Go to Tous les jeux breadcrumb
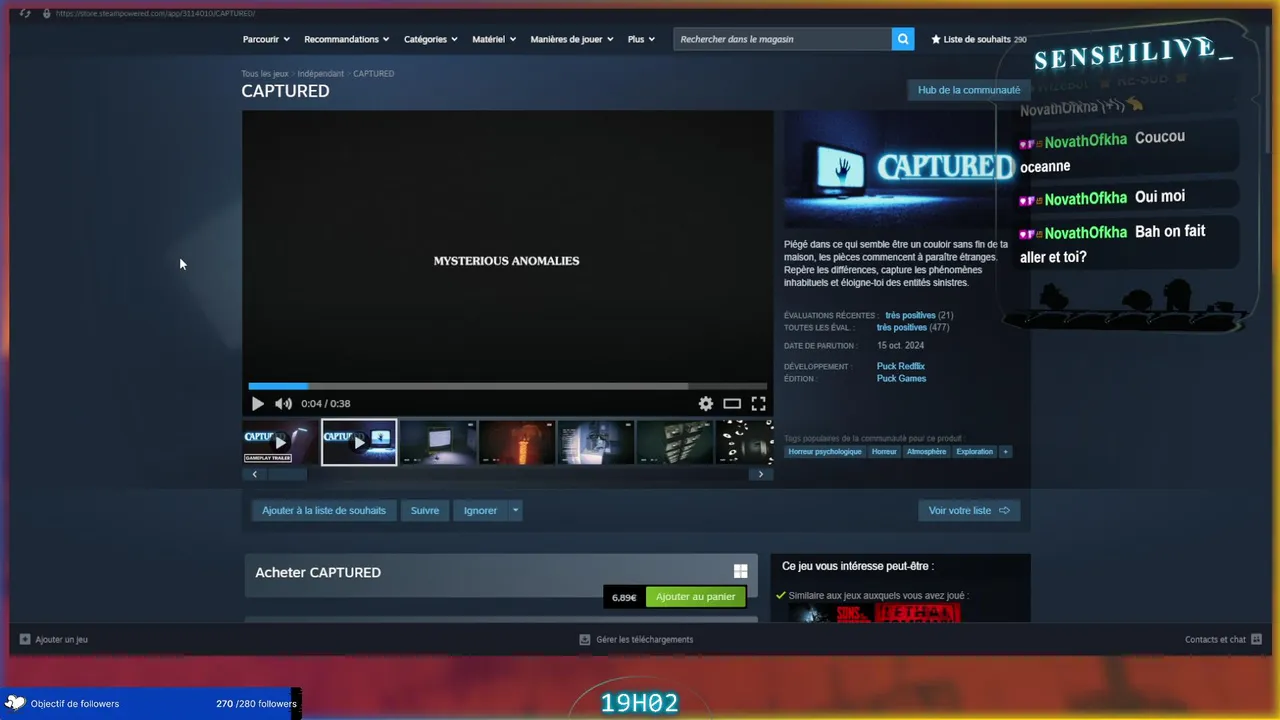The image size is (1280, 720). (265, 74)
